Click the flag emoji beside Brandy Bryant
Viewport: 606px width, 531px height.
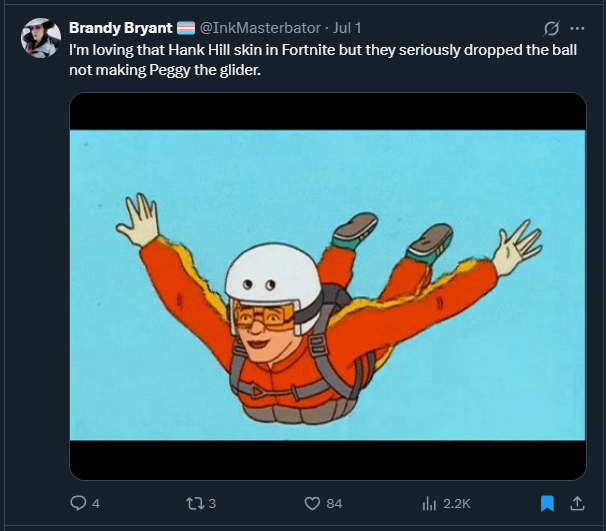point(187,28)
